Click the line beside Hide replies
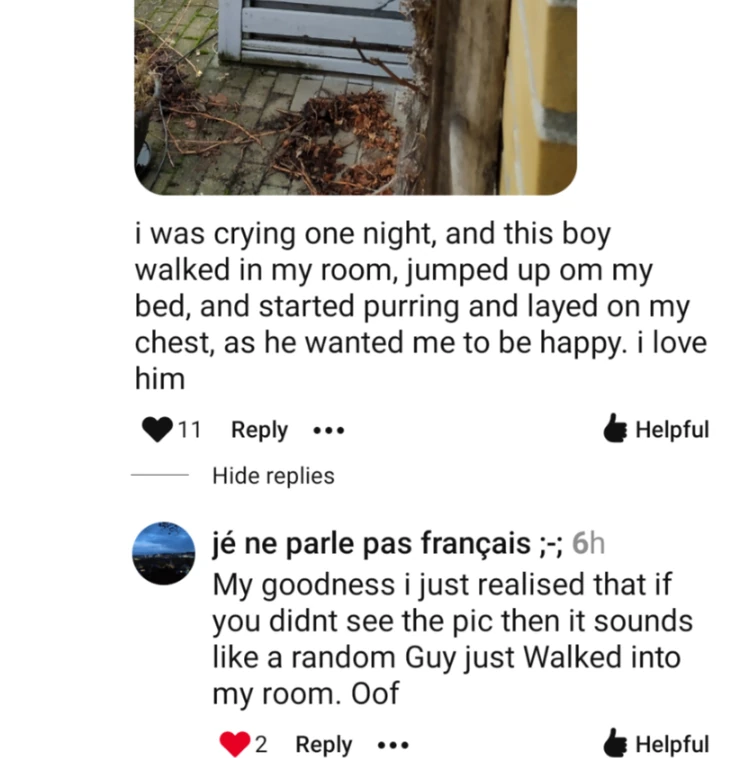Viewport: 755px width, 758px height. [160, 475]
